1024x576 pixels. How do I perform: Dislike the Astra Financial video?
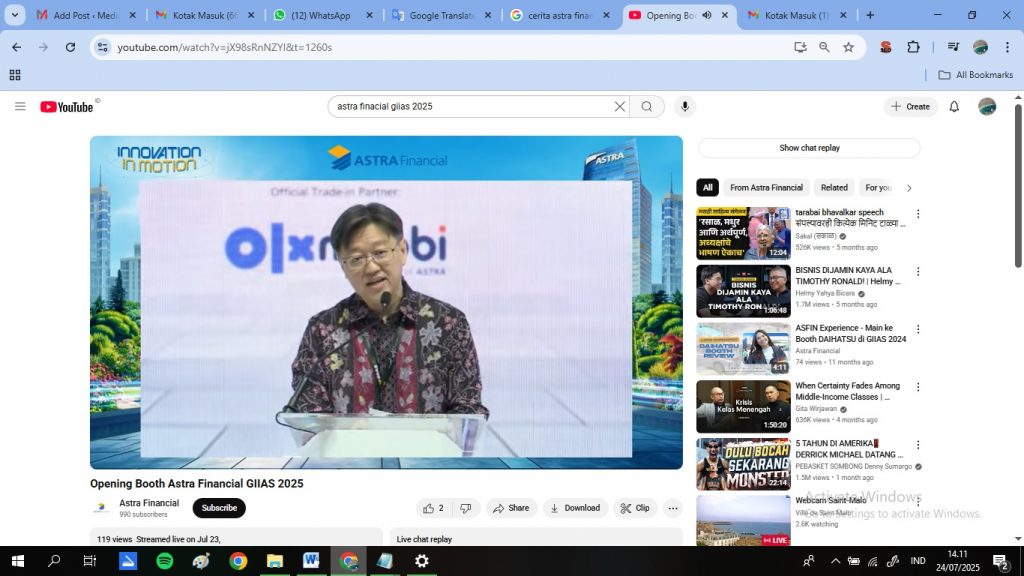point(466,508)
